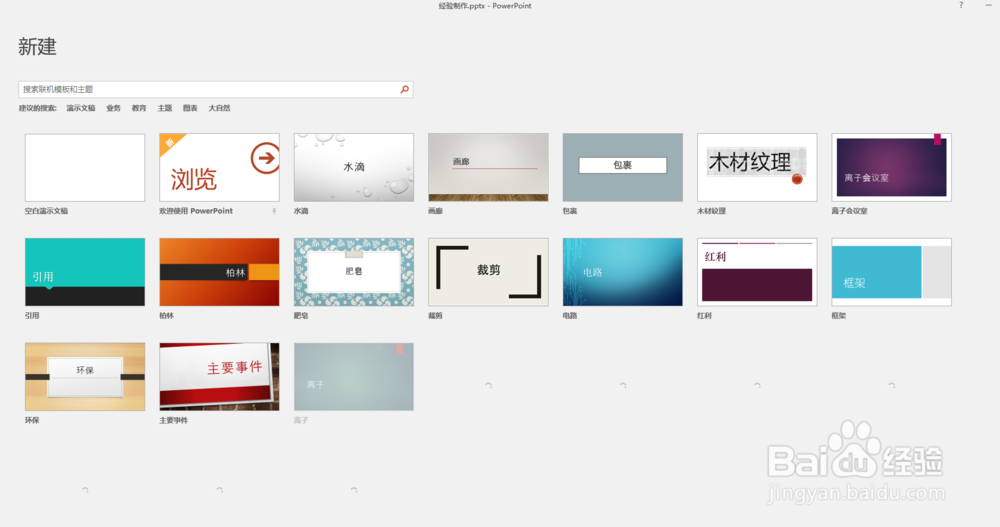Search suggested term 图表
Viewport: 1000px width, 527px height.
coord(190,108)
